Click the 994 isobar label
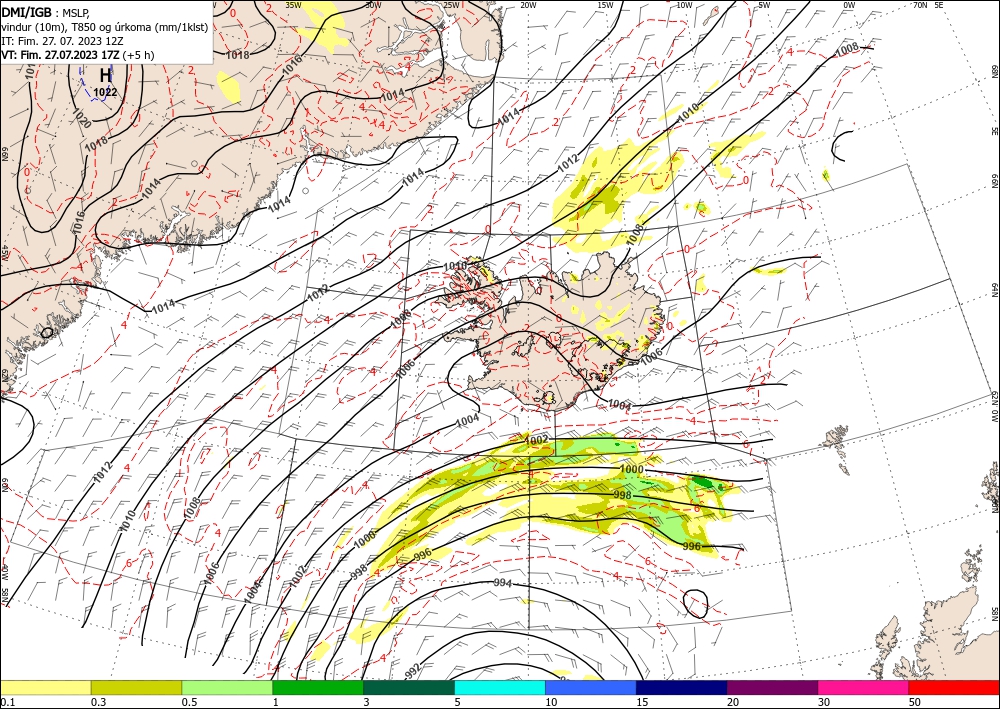The image size is (1000, 709). 503,583
